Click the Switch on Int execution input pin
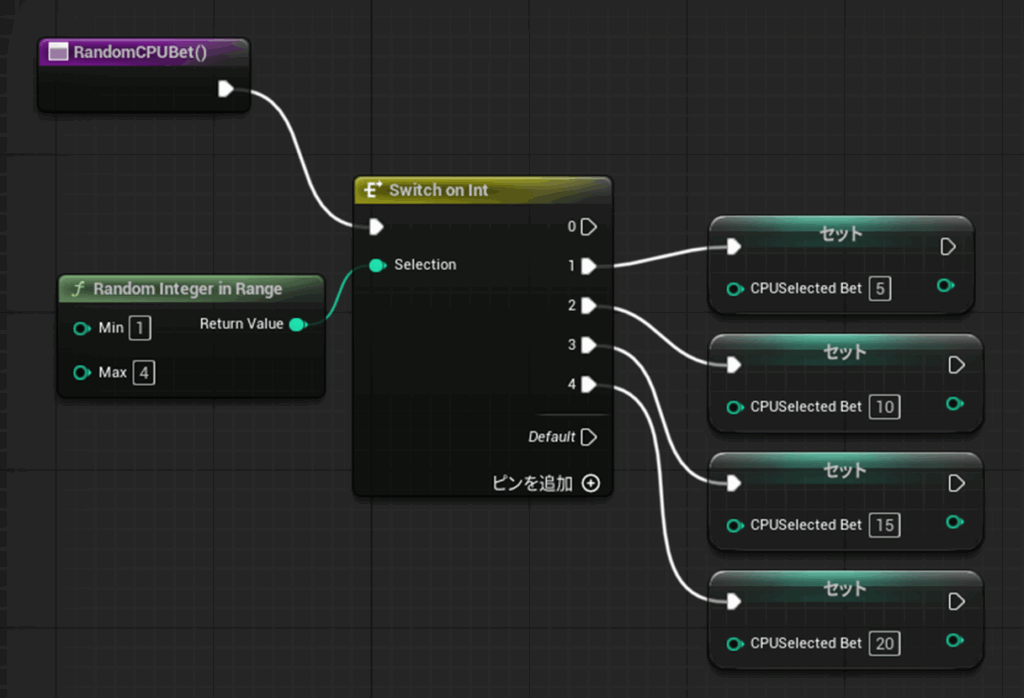The height and width of the screenshot is (698, 1024). (x=375, y=227)
